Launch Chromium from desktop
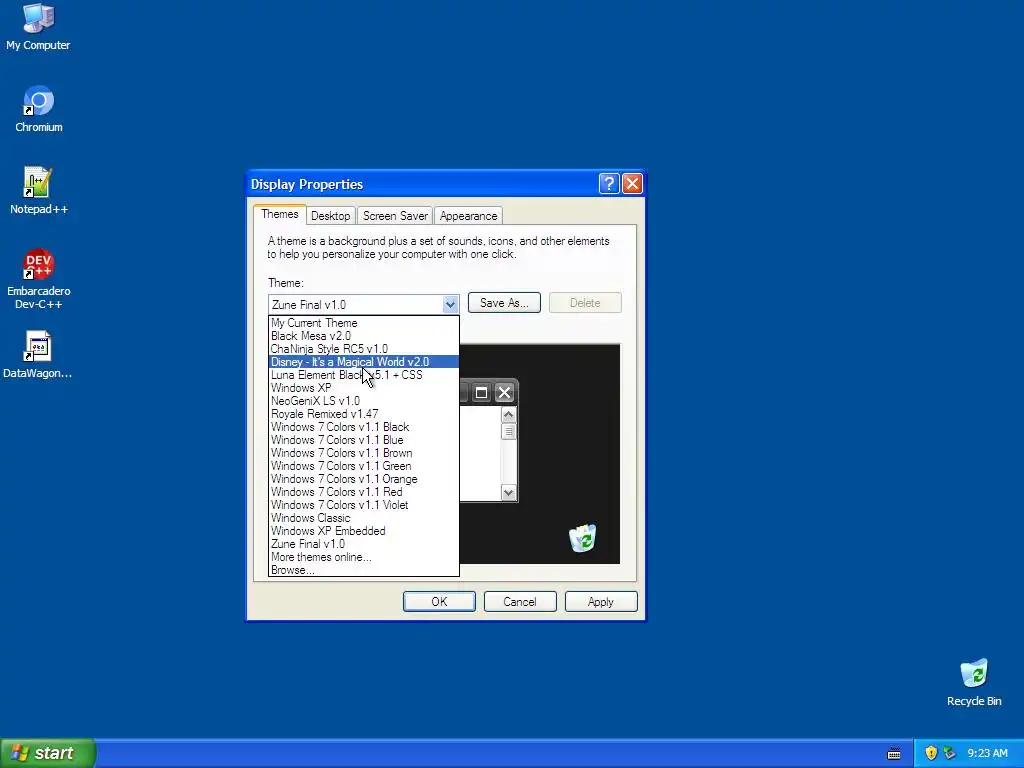The height and width of the screenshot is (768, 1024). click(x=39, y=109)
